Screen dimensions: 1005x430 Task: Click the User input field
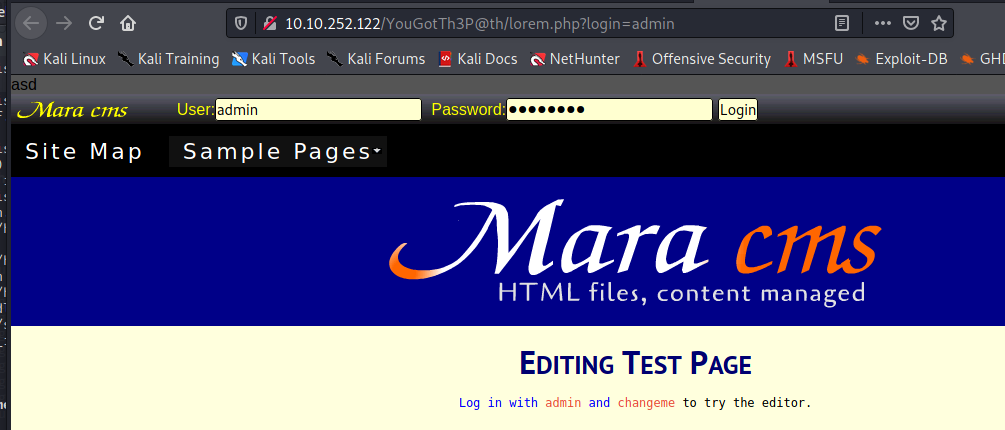(x=318, y=110)
